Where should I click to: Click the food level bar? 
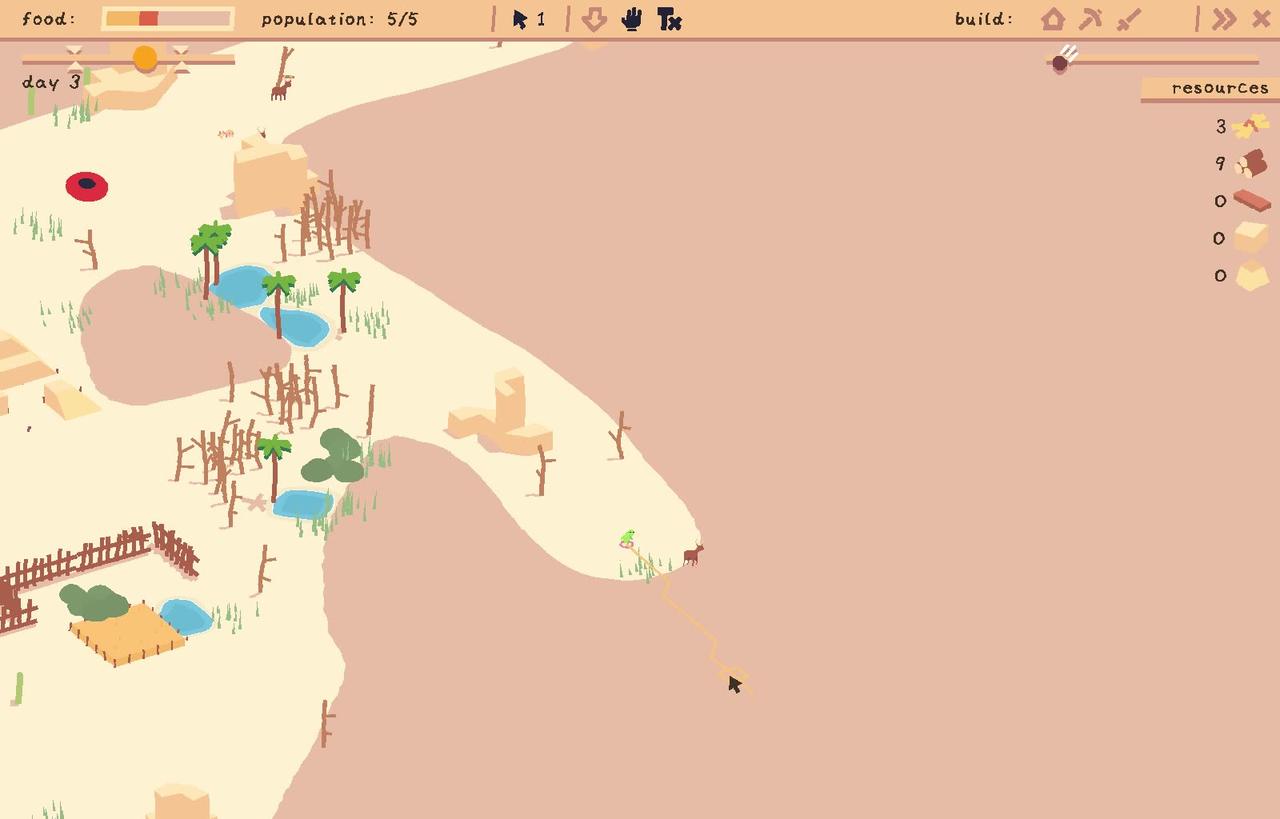click(x=168, y=19)
